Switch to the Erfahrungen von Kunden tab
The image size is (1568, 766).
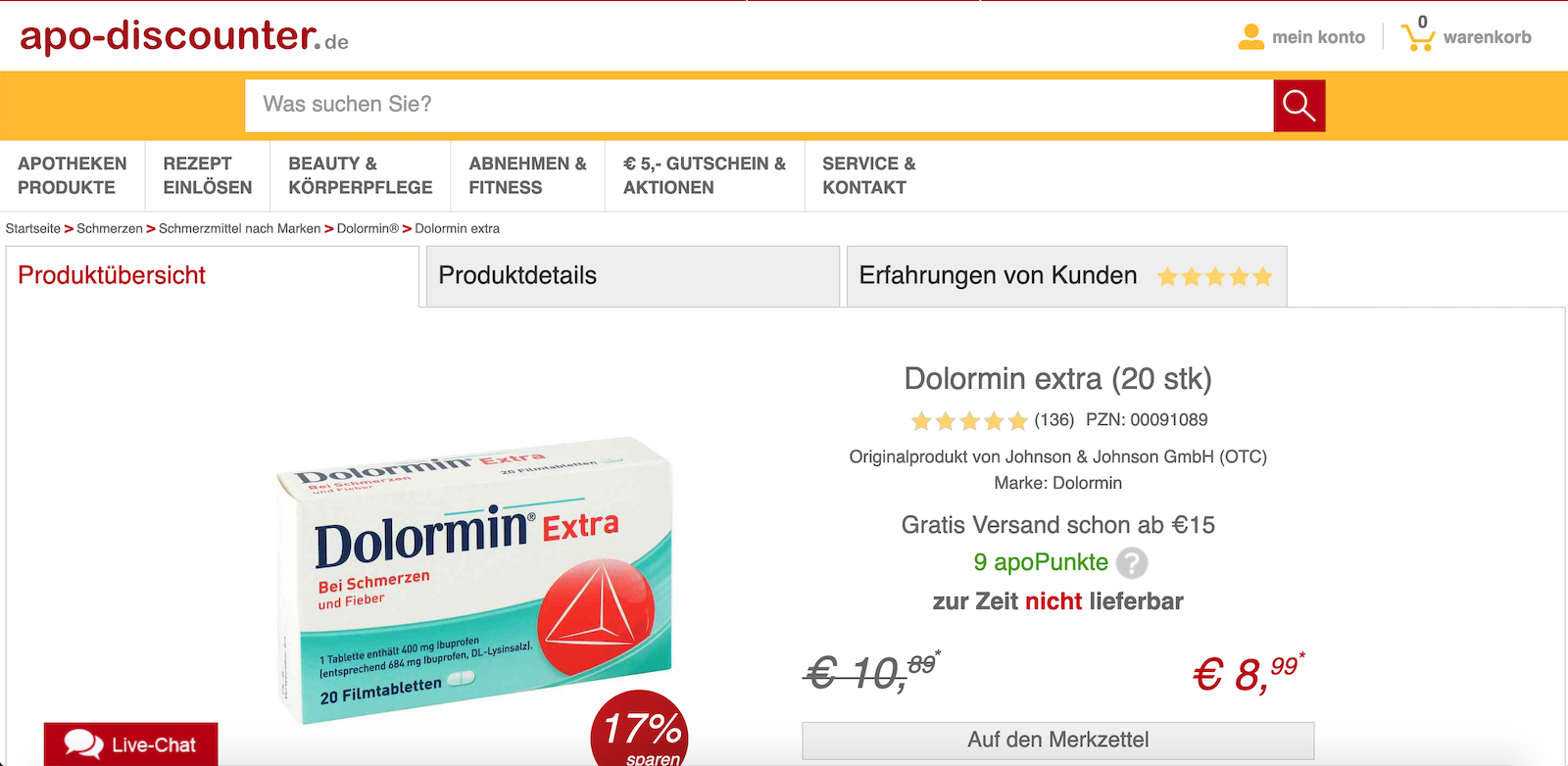point(1066,276)
